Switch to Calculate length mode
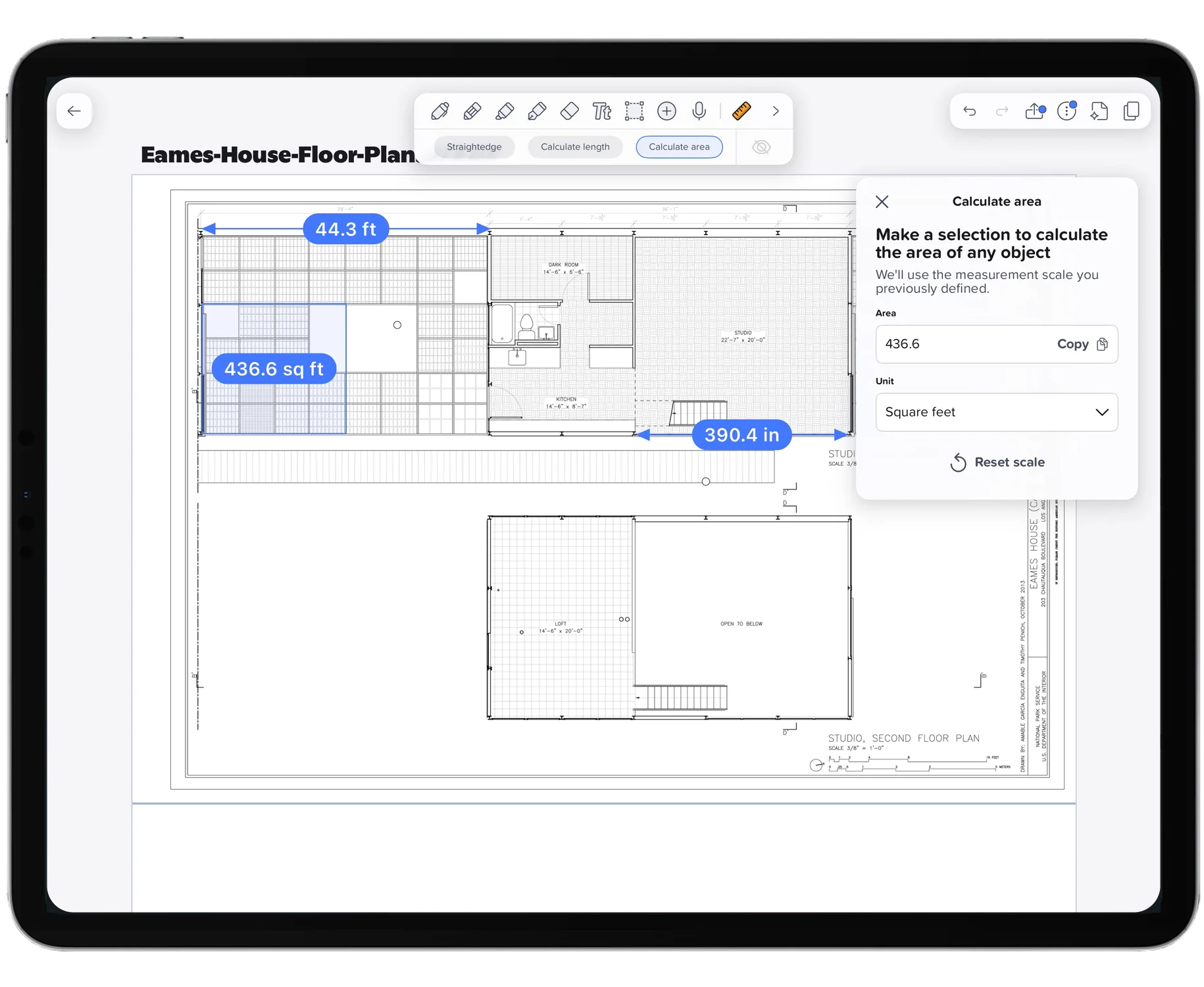Screen dimensions: 1204x987 click(x=575, y=147)
